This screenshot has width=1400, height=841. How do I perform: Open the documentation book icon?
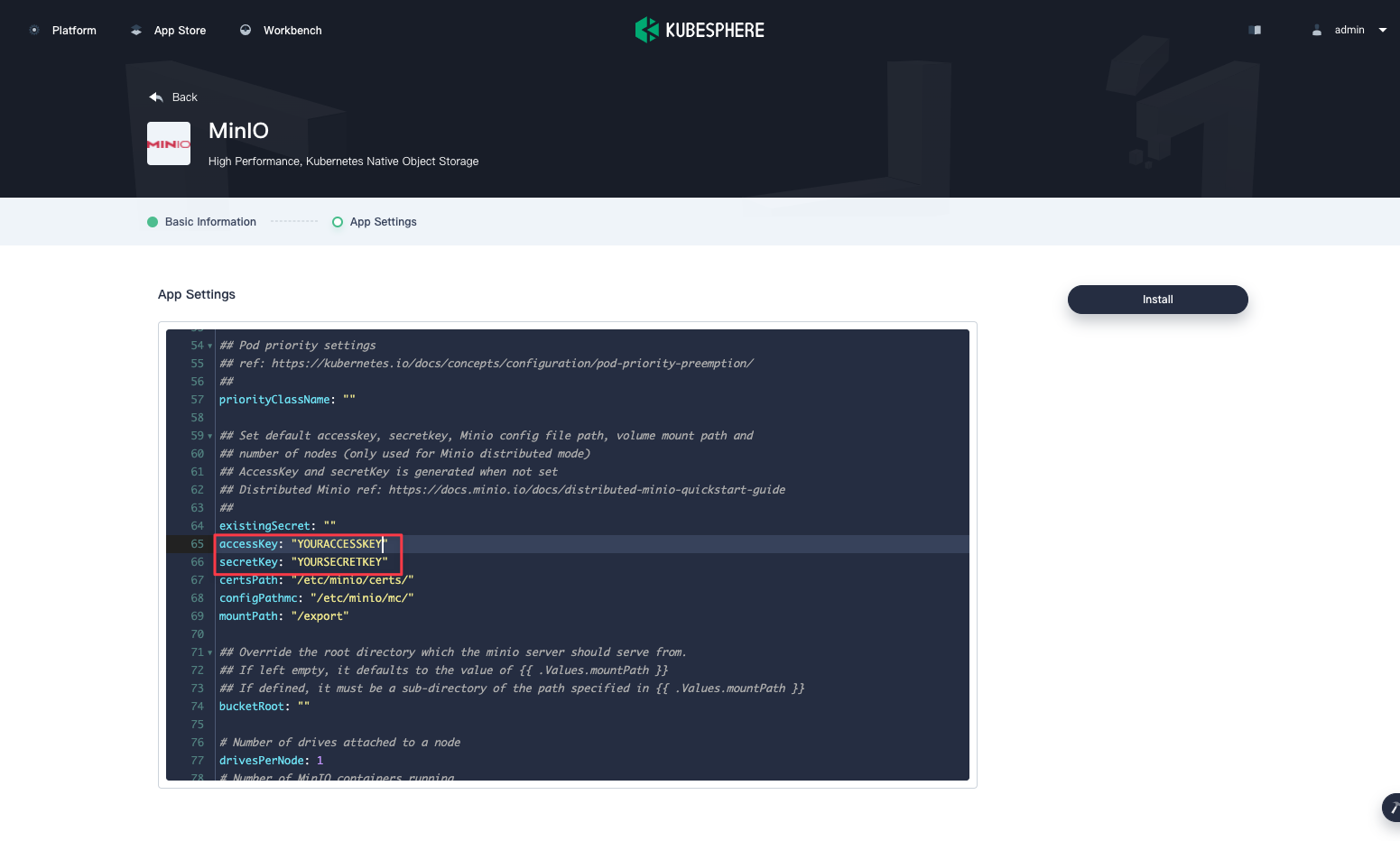coord(1254,30)
